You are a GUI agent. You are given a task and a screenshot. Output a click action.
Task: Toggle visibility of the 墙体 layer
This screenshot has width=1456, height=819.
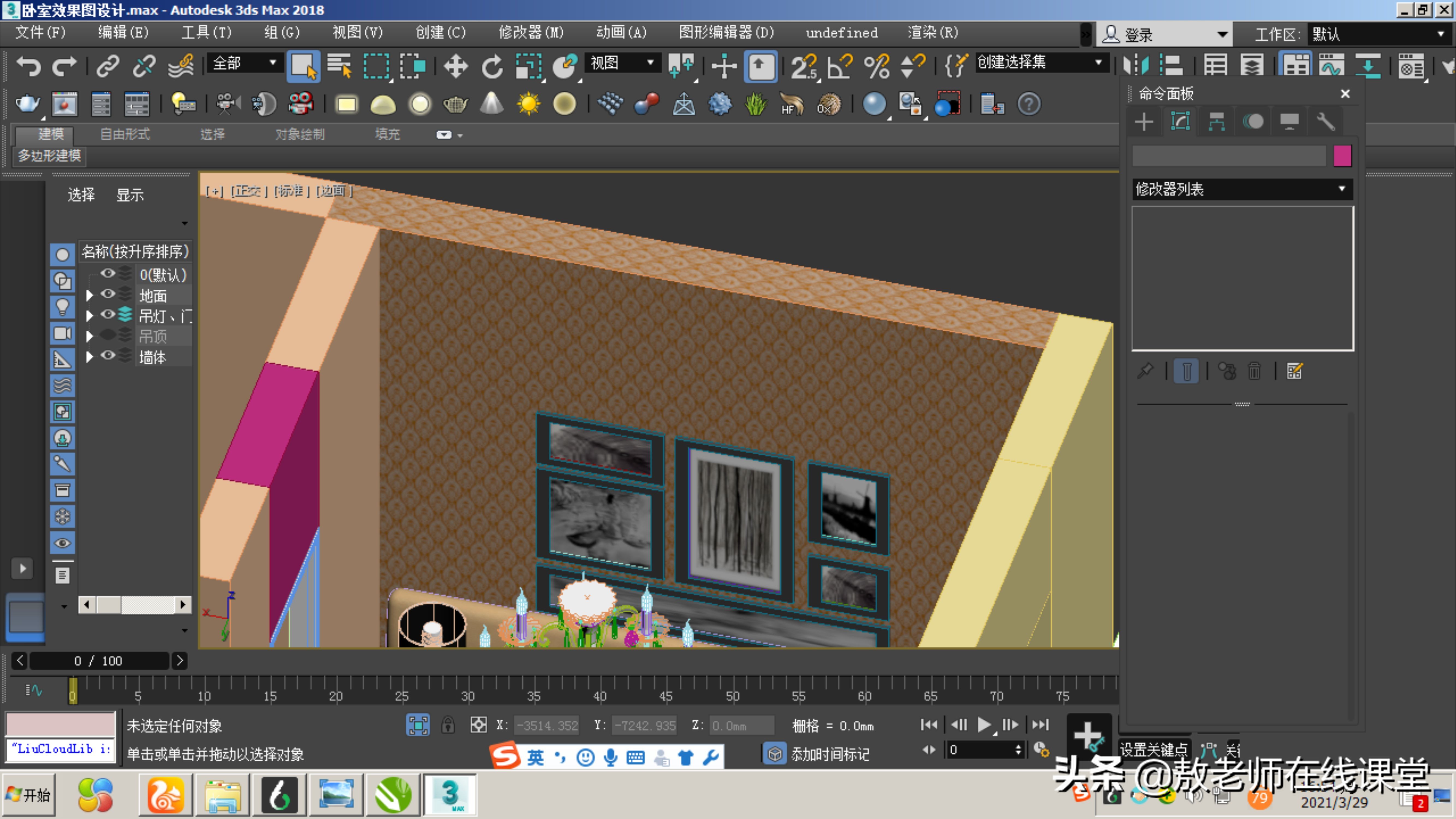[x=107, y=355]
